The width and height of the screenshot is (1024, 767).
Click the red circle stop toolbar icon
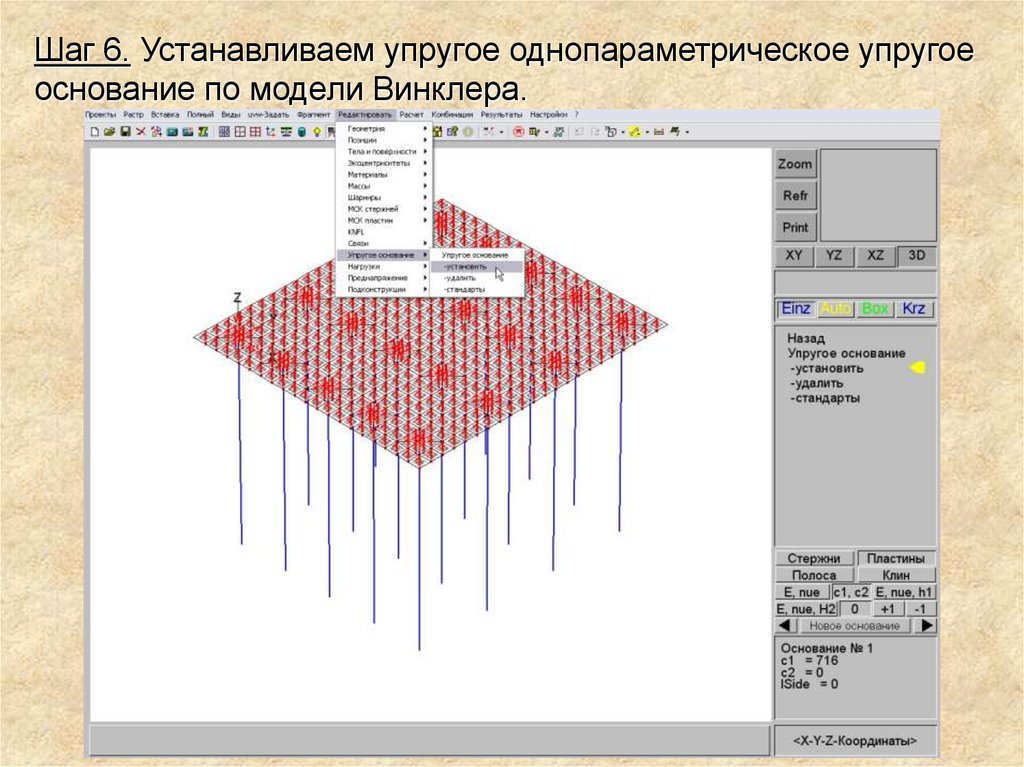[x=519, y=132]
